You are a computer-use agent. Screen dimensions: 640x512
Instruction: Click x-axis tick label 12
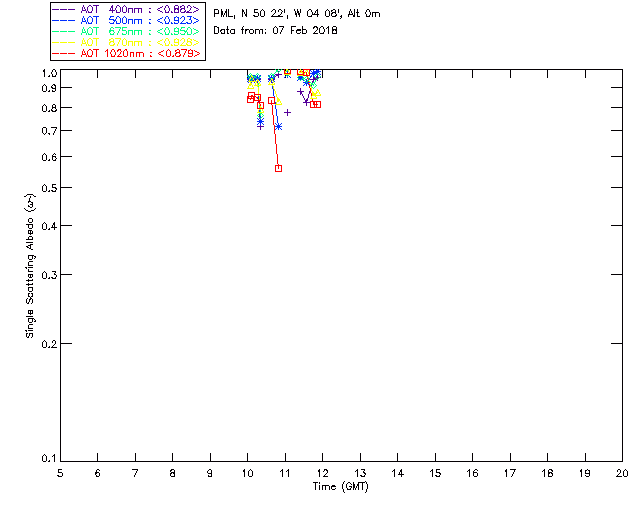(x=322, y=473)
